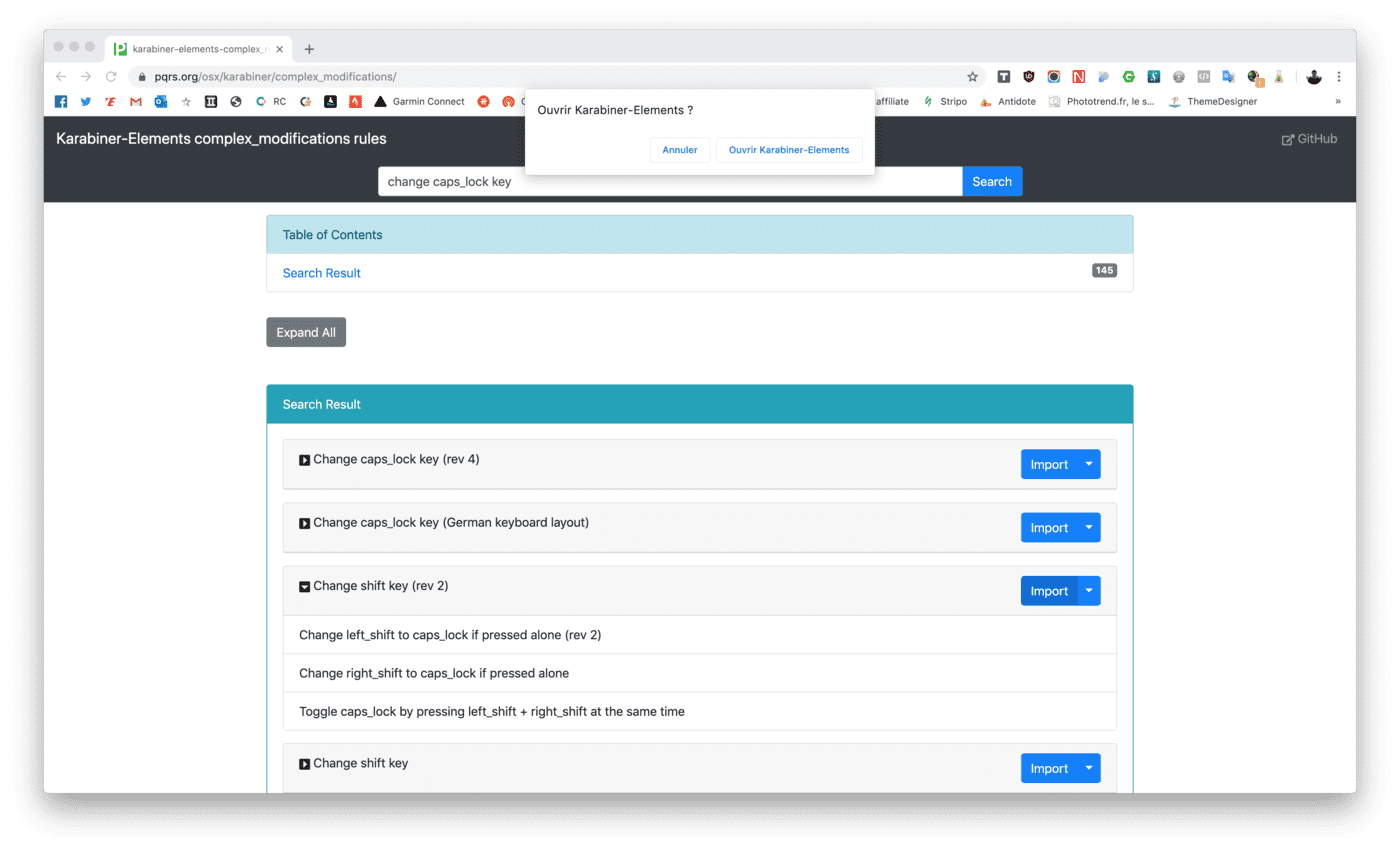Go back to the previous page

click(61, 76)
